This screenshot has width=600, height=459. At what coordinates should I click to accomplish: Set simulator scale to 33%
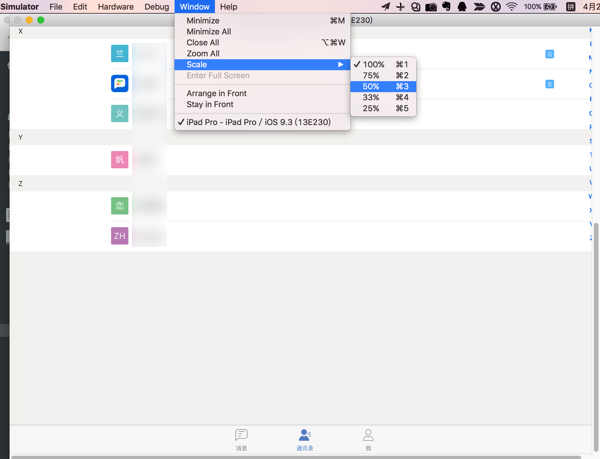click(383, 98)
